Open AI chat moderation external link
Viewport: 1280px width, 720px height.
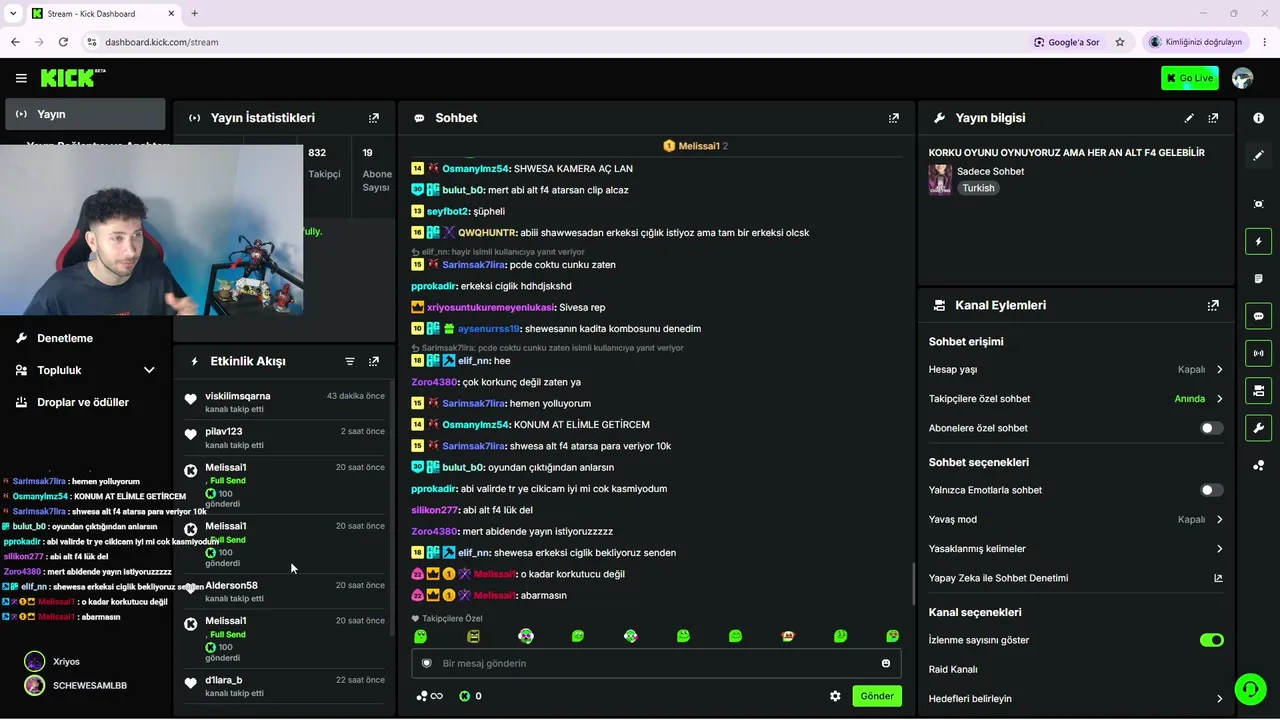(x=1218, y=578)
